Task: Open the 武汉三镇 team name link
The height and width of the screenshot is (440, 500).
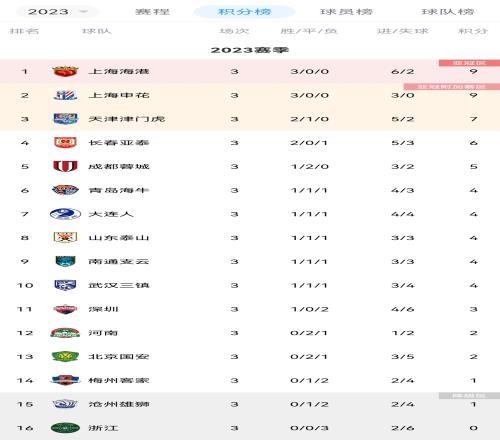Action: tap(119, 285)
